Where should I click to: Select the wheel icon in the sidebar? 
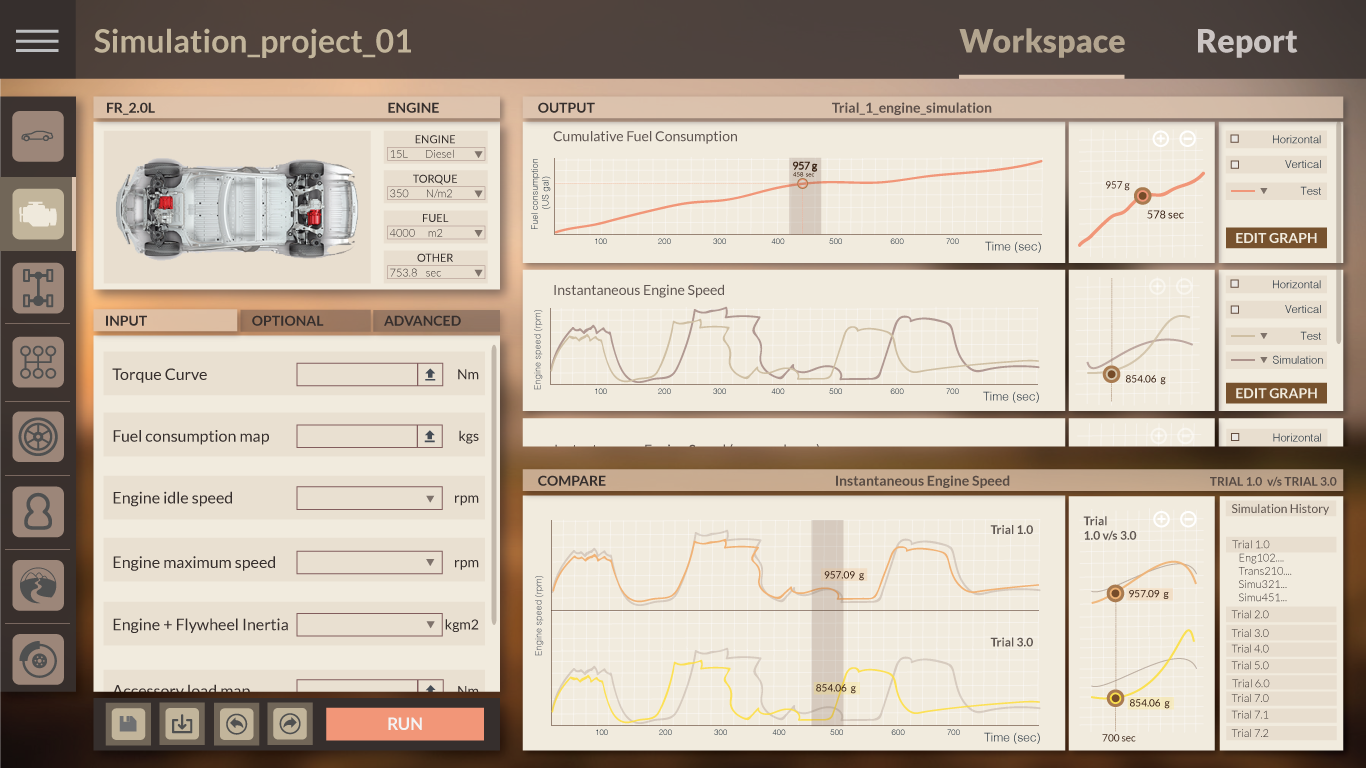point(37,437)
